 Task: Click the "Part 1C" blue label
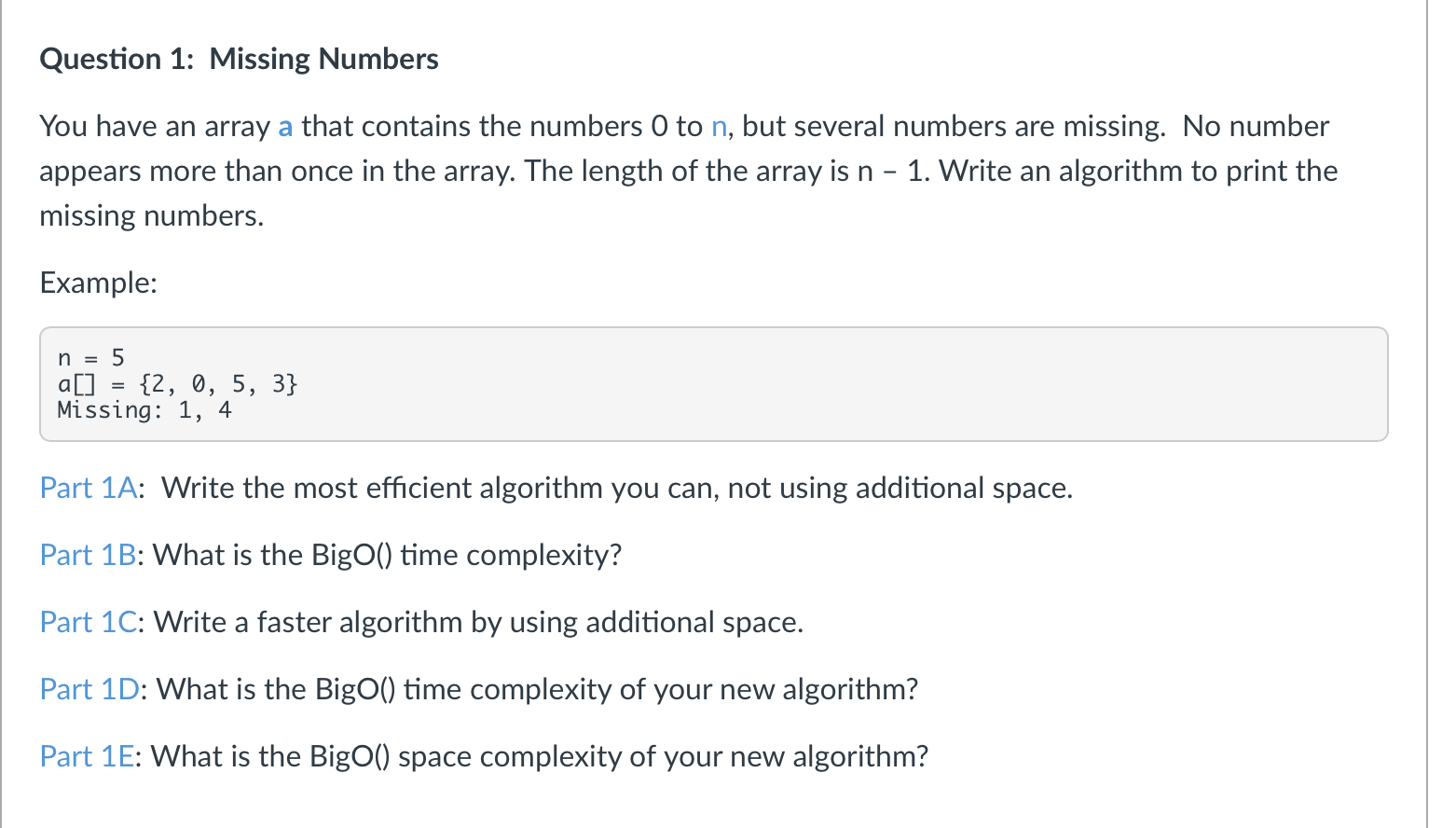(x=89, y=622)
